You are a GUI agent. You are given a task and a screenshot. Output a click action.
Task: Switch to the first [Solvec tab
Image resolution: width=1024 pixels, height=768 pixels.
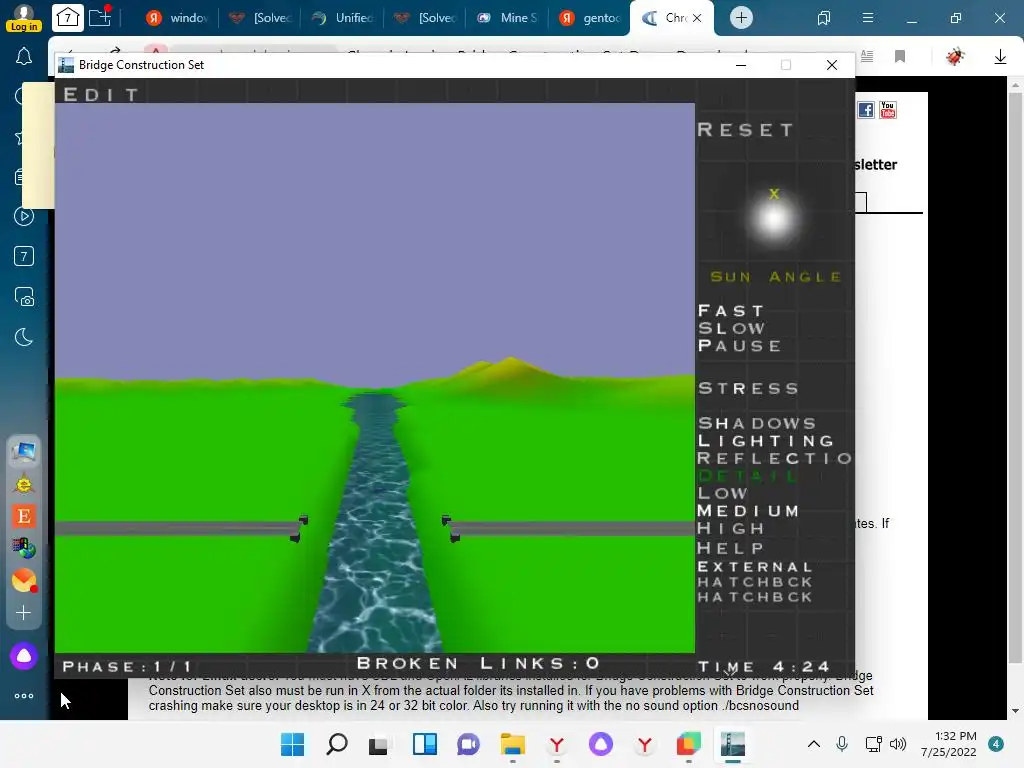(260, 18)
